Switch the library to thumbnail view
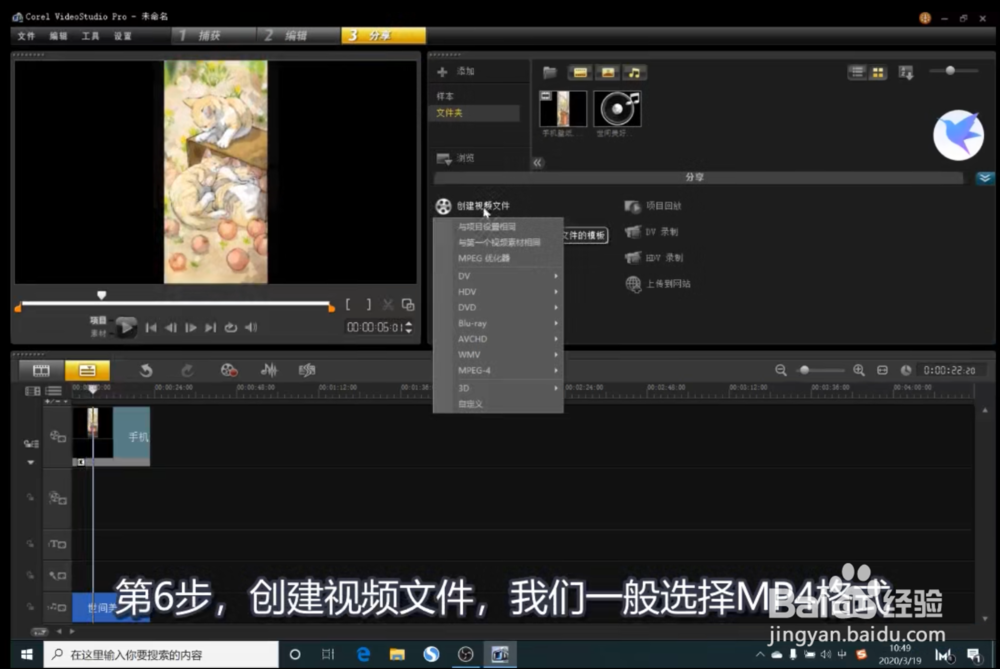 tap(878, 73)
